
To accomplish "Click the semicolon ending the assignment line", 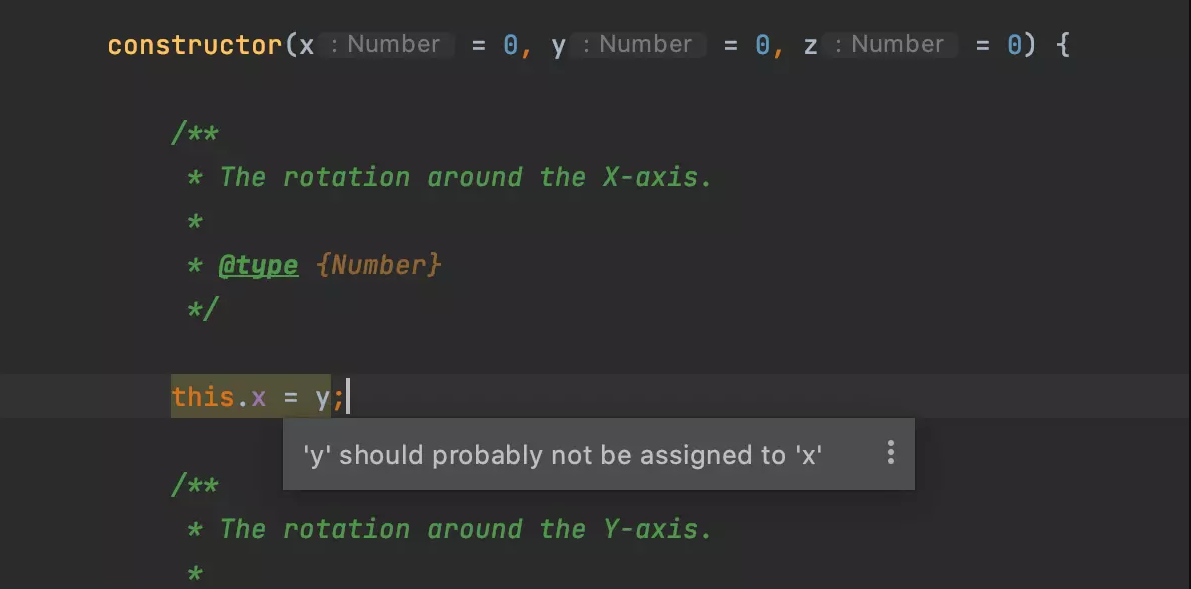I will [338, 396].
